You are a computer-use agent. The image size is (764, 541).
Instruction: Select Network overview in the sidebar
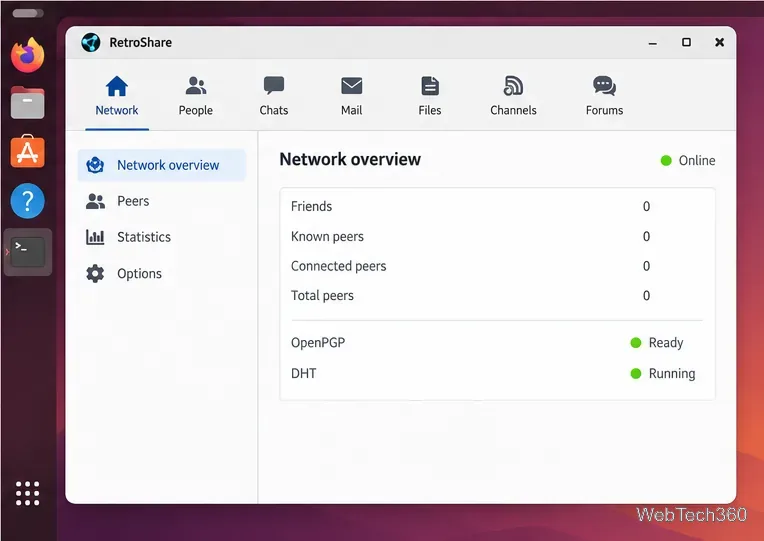coord(162,165)
